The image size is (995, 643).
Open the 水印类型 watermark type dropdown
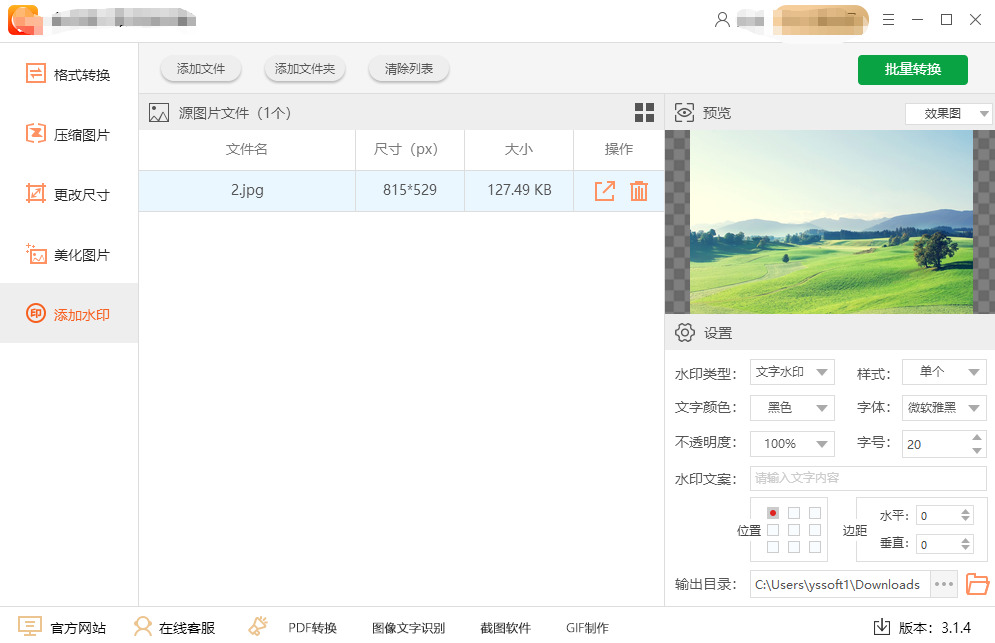click(792, 372)
